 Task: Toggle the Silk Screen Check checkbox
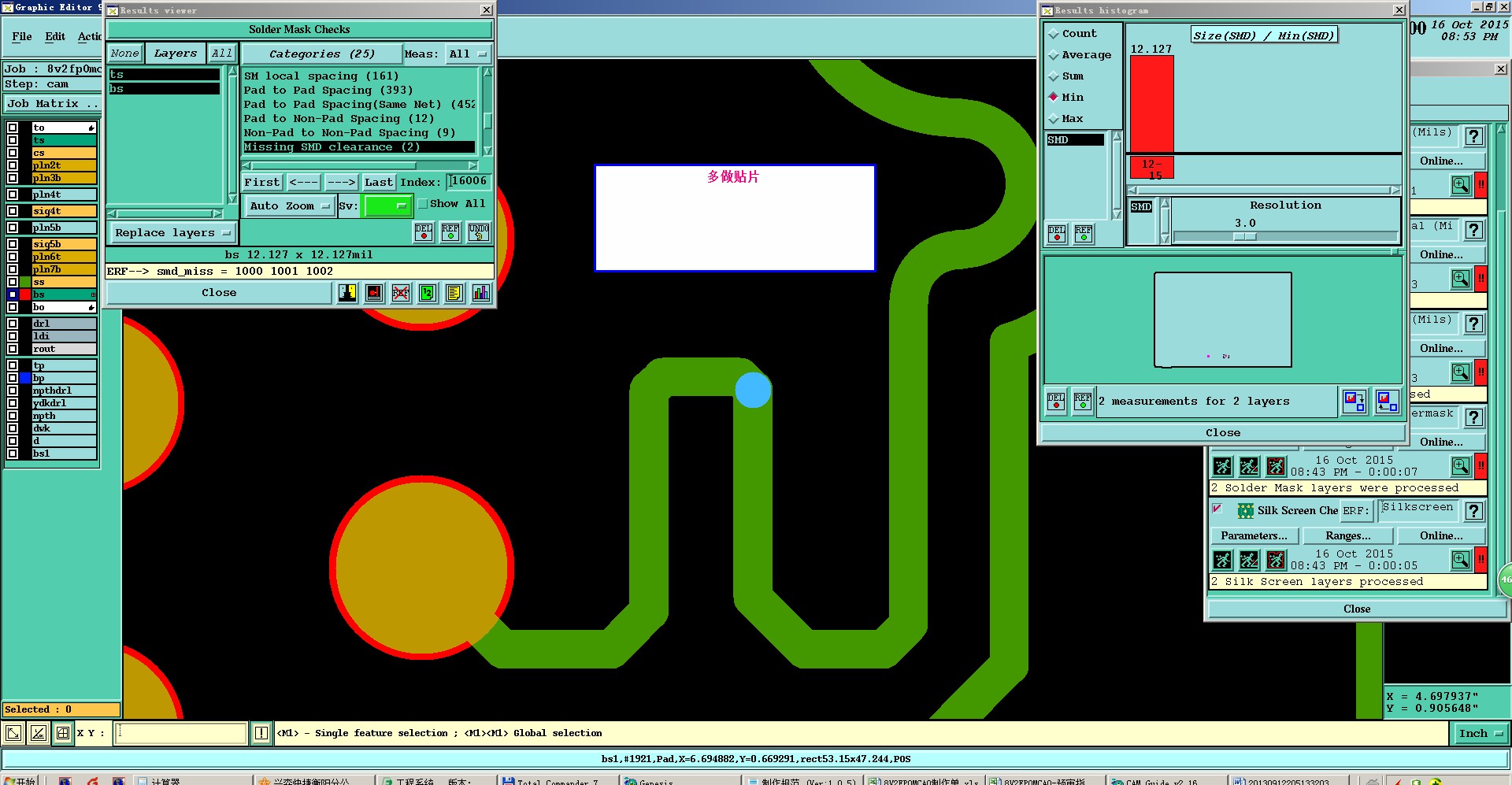(x=1217, y=509)
